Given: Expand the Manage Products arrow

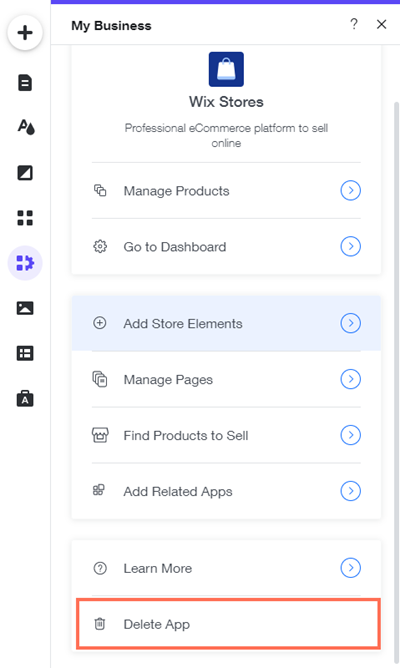Looking at the screenshot, I should pyautogui.click(x=351, y=190).
